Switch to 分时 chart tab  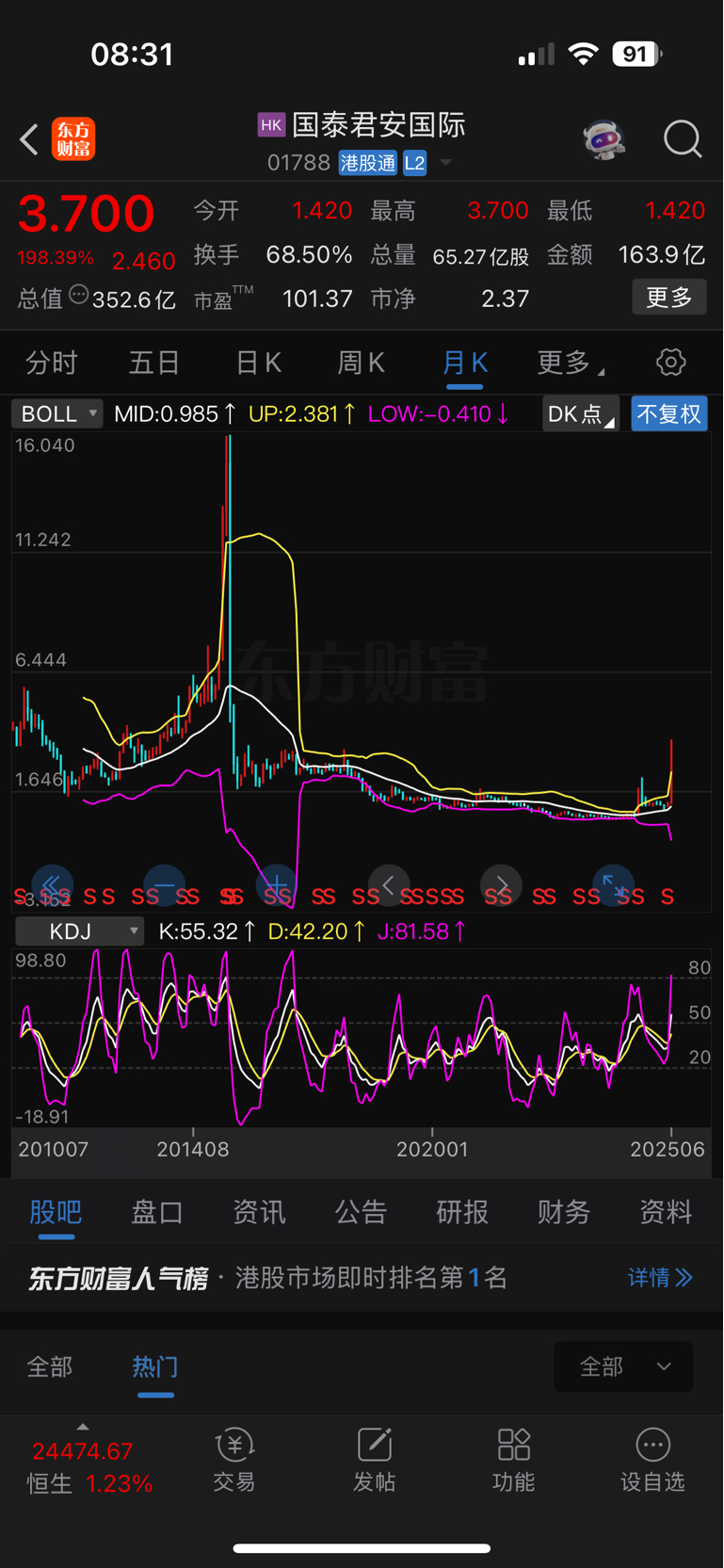click(51, 363)
